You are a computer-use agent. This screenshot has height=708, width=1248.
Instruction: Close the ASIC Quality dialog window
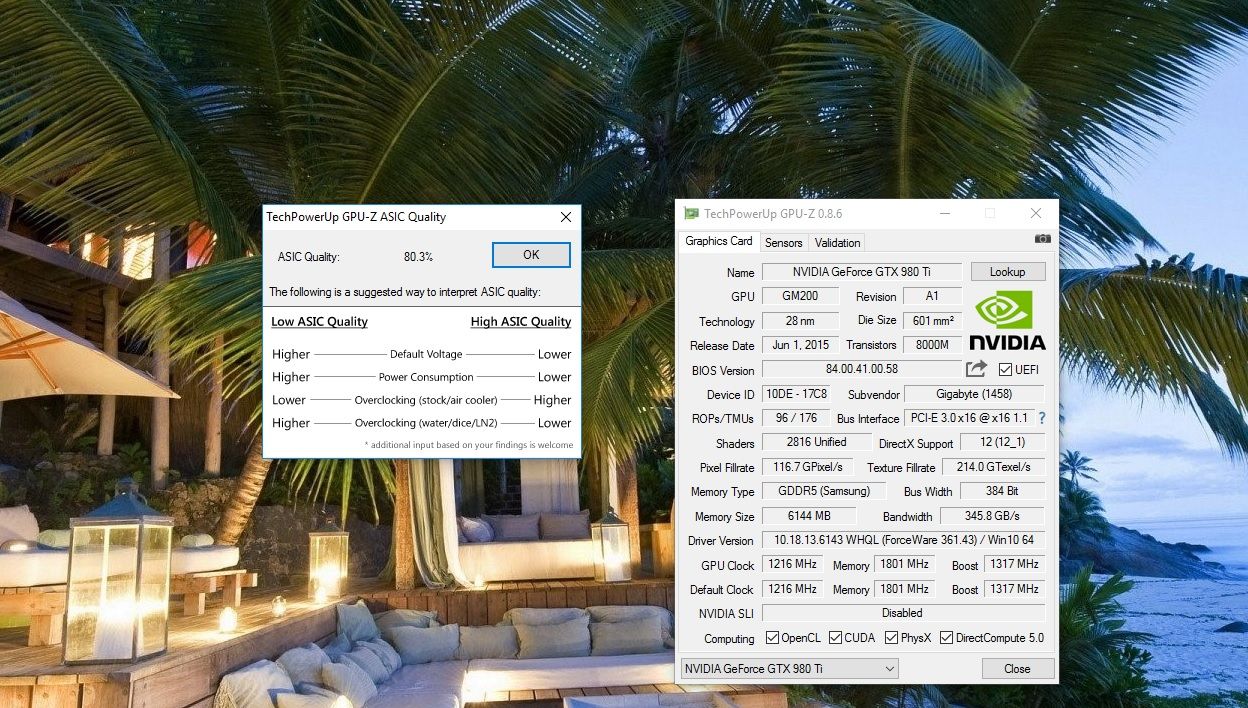coord(566,217)
